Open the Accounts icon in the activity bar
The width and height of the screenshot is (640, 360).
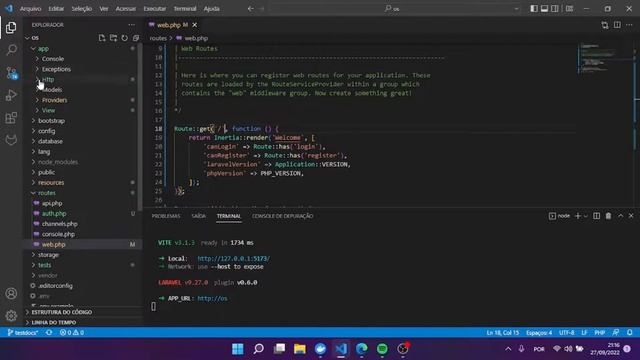click(x=11, y=293)
